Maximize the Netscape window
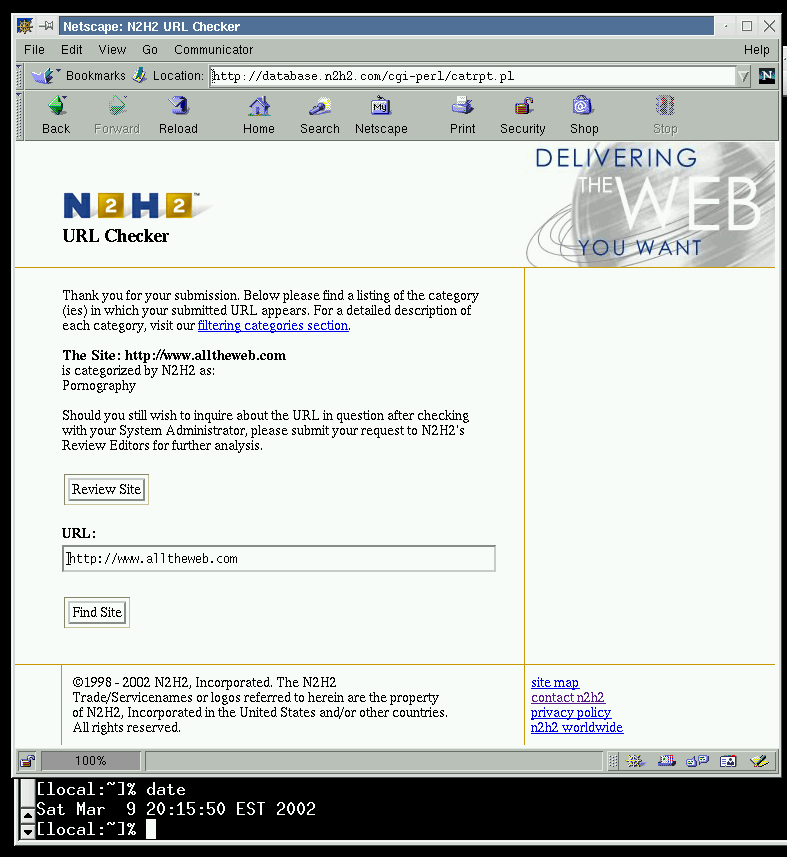 pyautogui.click(x=747, y=26)
